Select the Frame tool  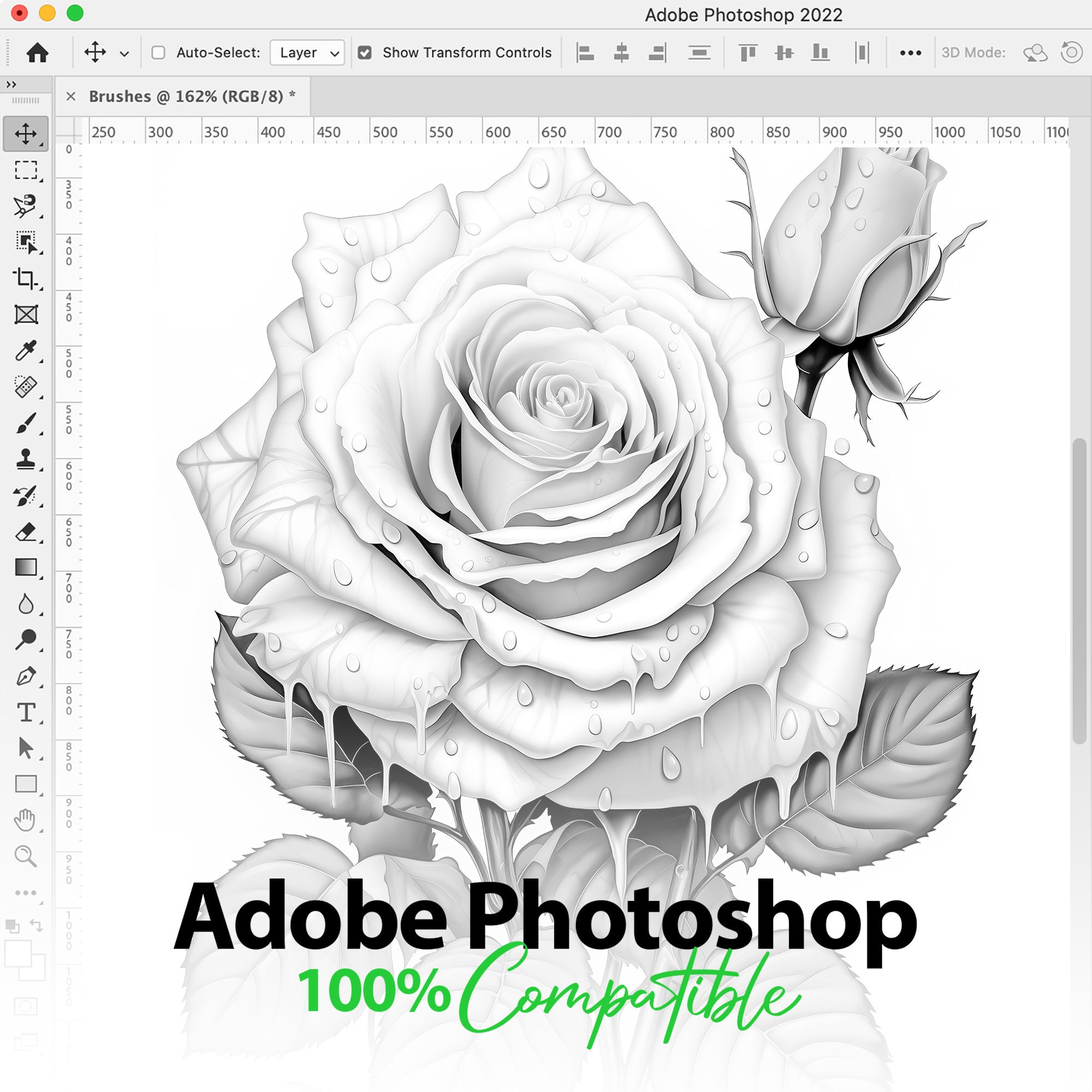(26, 315)
